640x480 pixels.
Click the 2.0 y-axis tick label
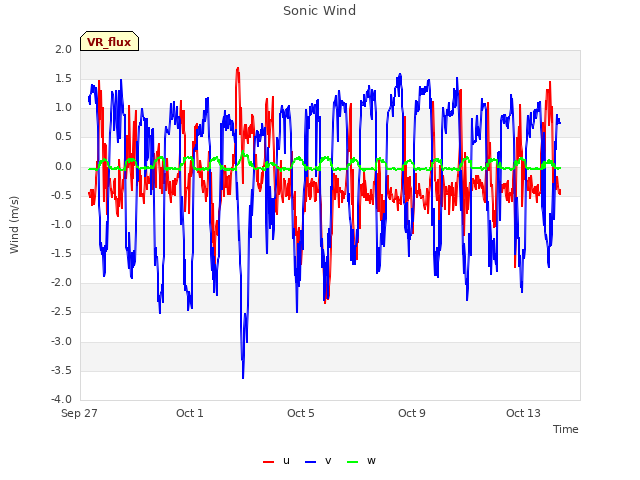[64, 49]
